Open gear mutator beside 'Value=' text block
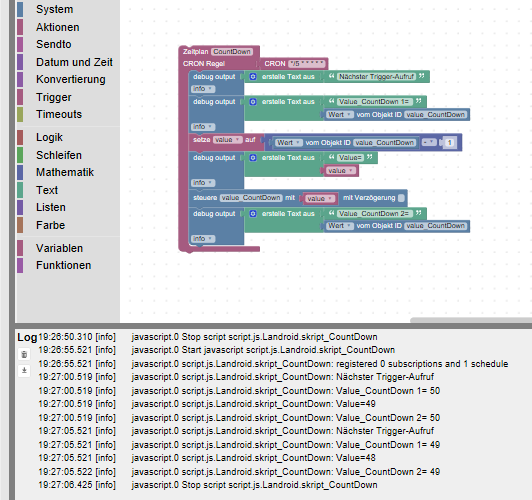The height and width of the screenshot is (500, 532). tap(253, 158)
